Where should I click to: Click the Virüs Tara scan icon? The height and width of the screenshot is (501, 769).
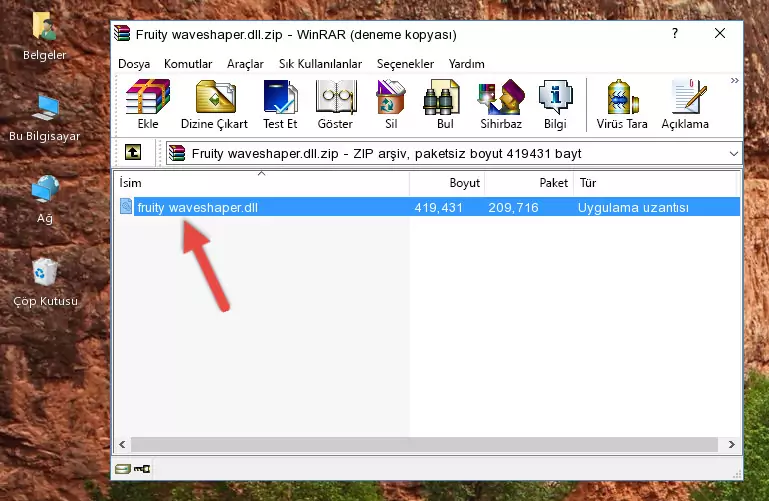622,104
